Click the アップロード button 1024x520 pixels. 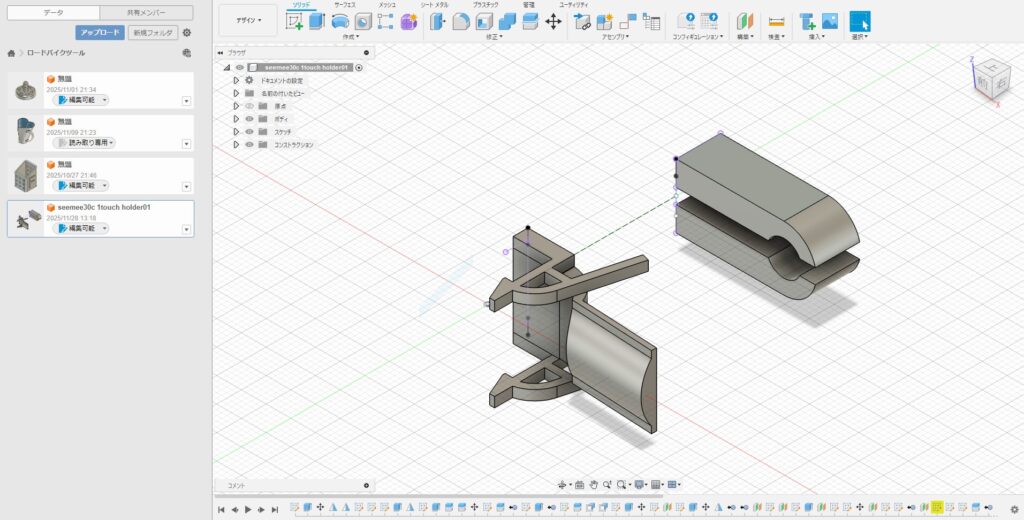[x=99, y=33]
